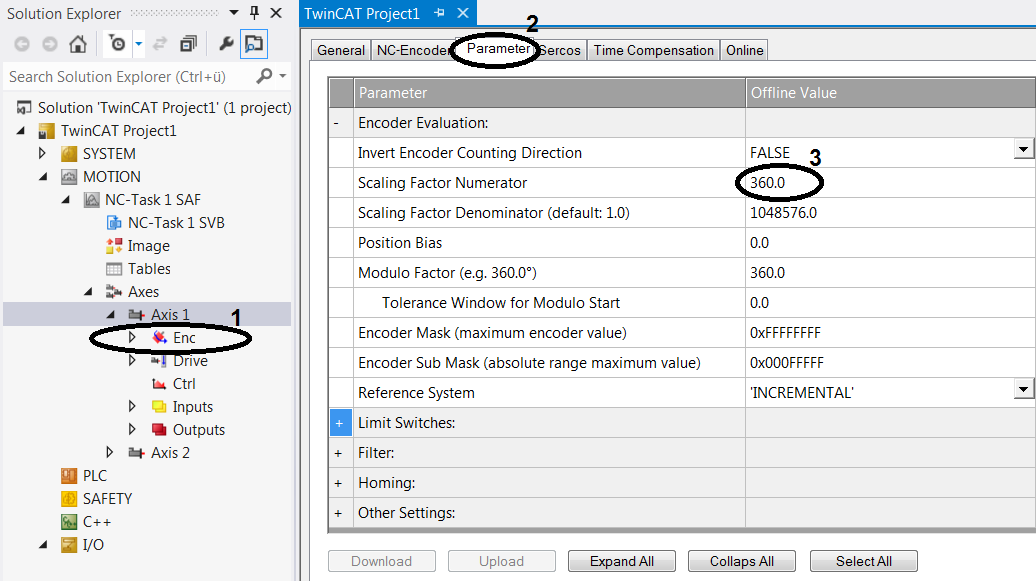The width and height of the screenshot is (1036, 581).
Task: Click the Enc encoder icon
Action: [159, 338]
